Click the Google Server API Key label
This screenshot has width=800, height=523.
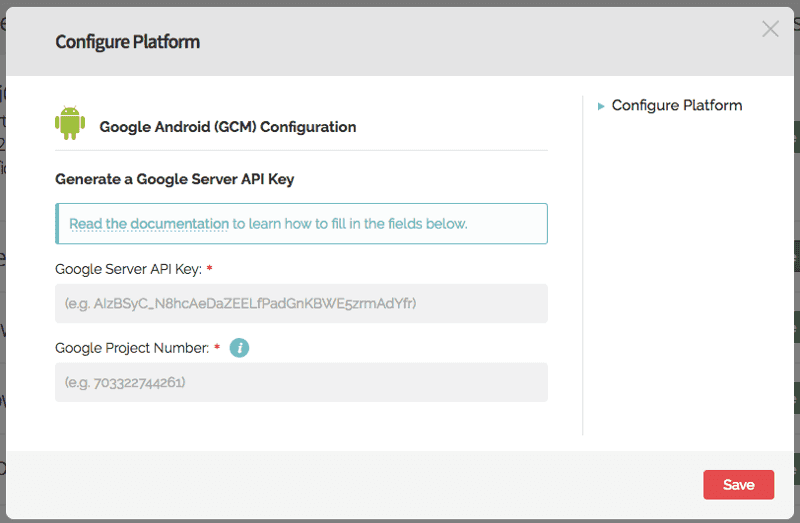click(x=129, y=269)
